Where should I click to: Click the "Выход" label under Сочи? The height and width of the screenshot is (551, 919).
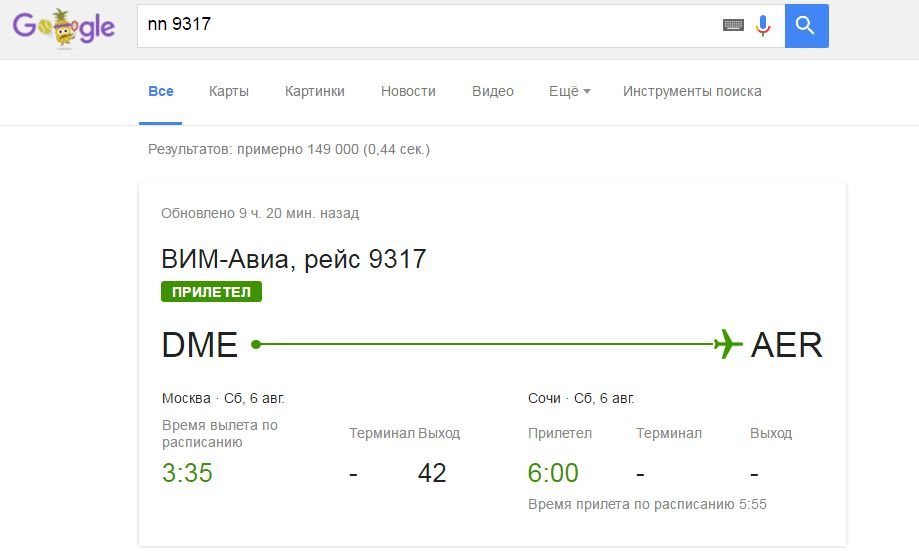coord(771,434)
